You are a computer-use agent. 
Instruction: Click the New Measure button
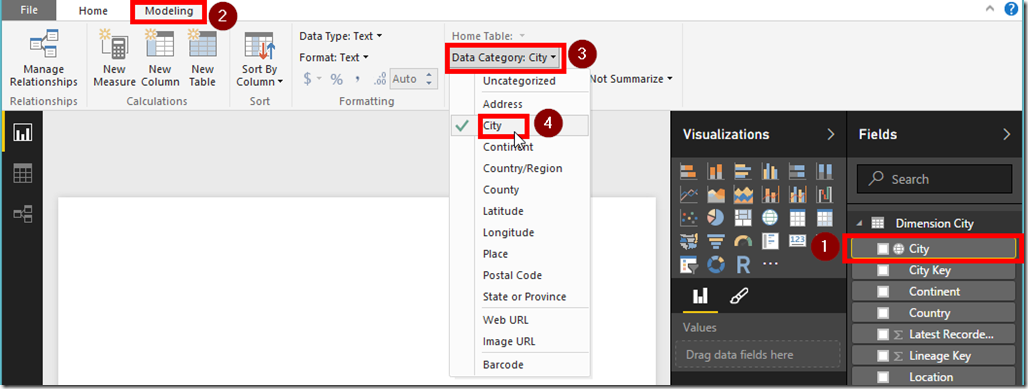[x=114, y=58]
